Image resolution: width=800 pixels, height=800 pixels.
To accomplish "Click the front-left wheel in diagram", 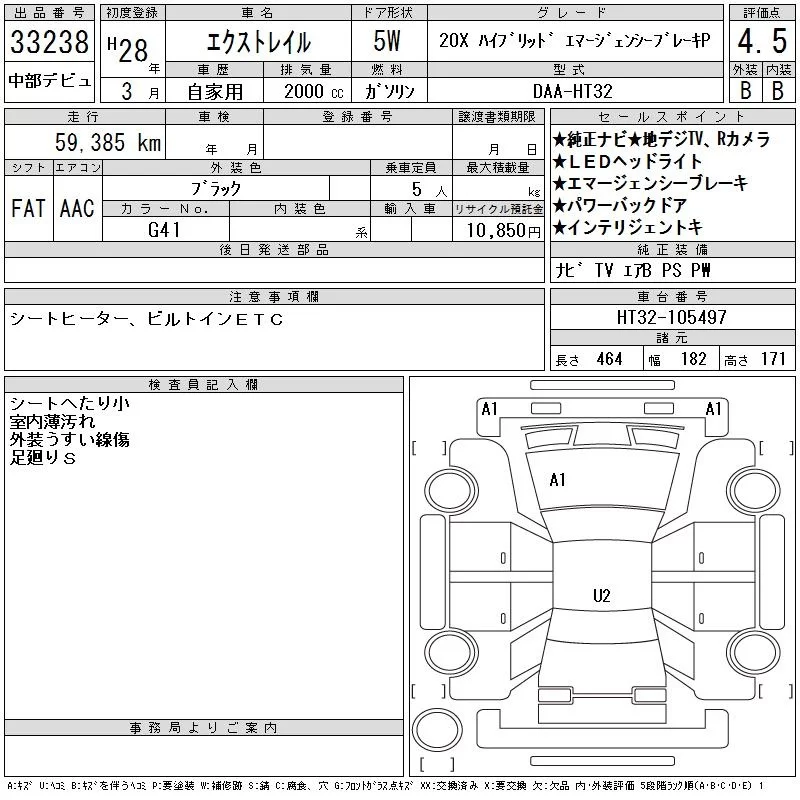I will (451, 491).
